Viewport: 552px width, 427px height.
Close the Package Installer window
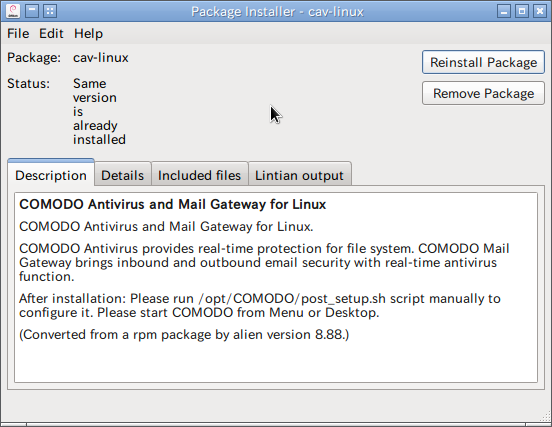pos(540,11)
